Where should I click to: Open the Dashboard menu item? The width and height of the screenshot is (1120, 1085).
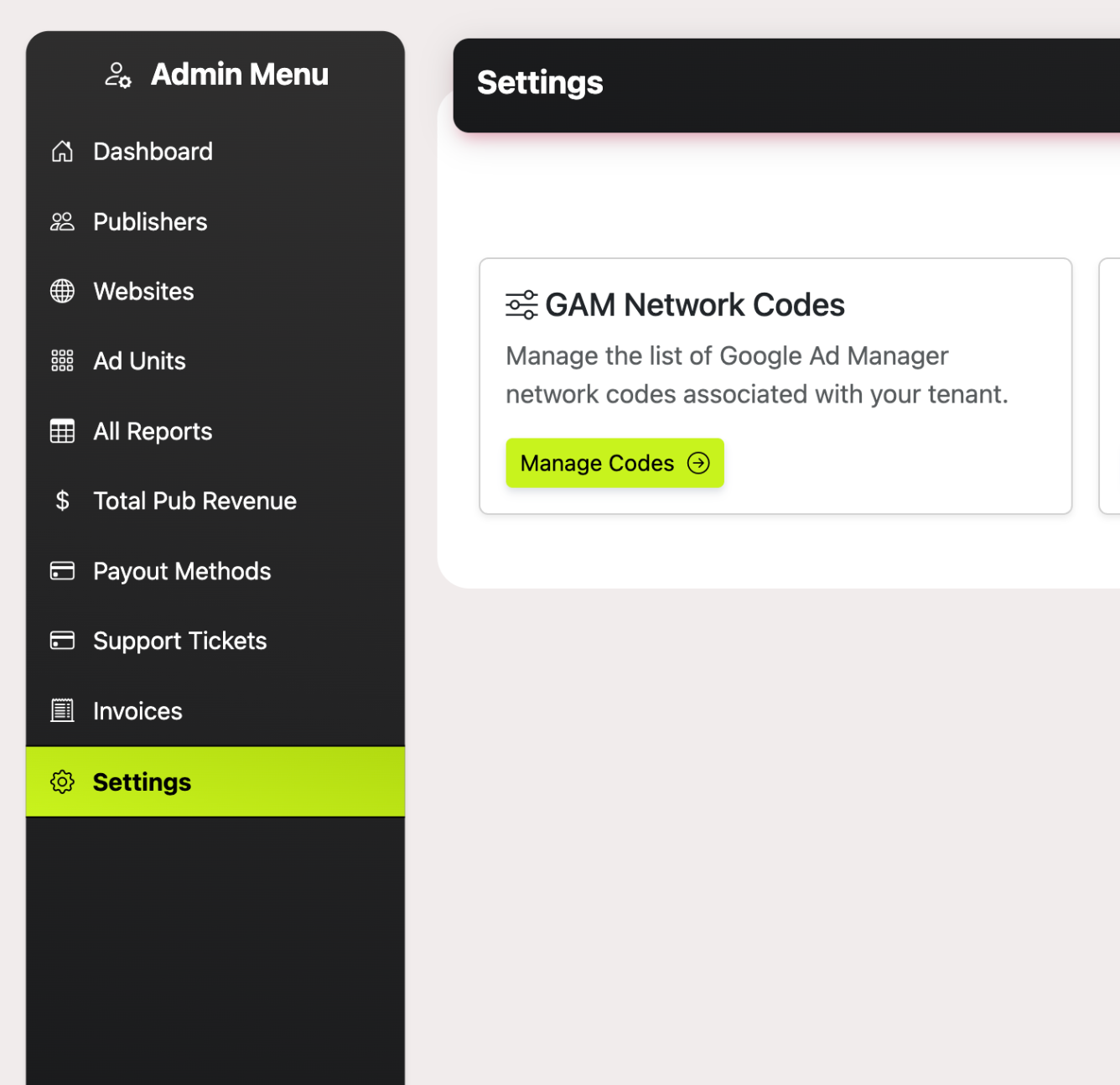(215, 152)
